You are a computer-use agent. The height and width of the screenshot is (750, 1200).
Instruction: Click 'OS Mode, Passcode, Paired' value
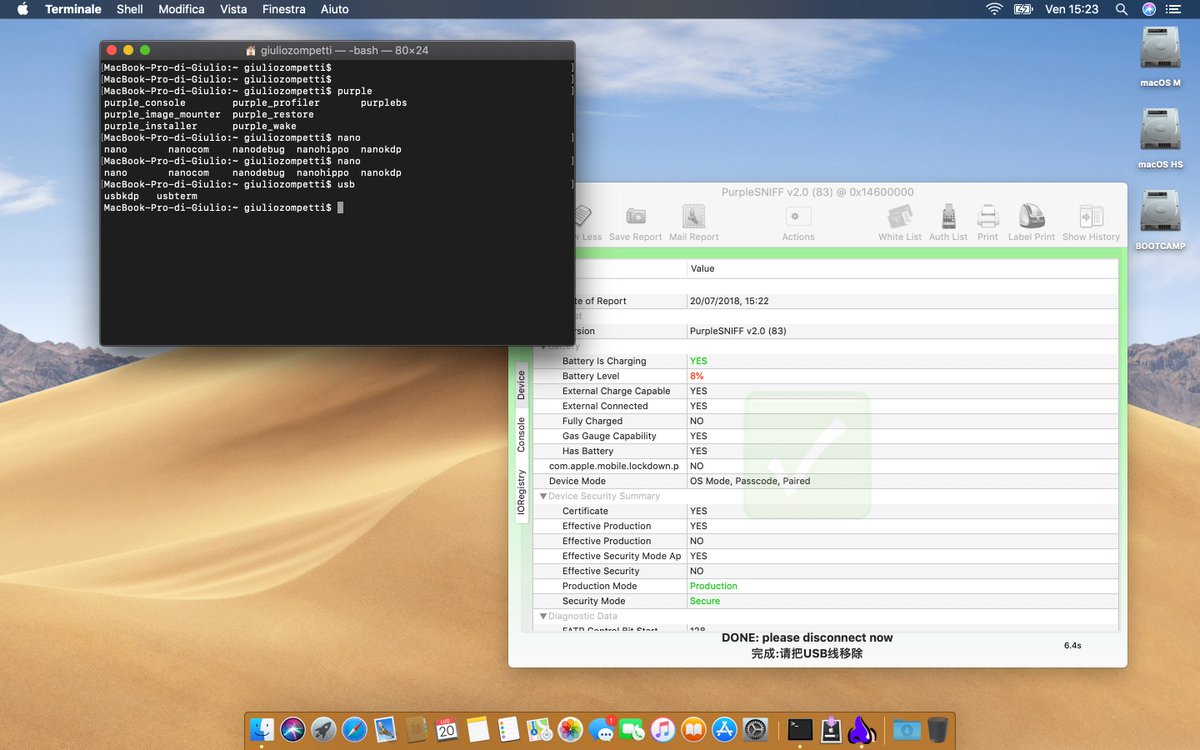click(750, 481)
